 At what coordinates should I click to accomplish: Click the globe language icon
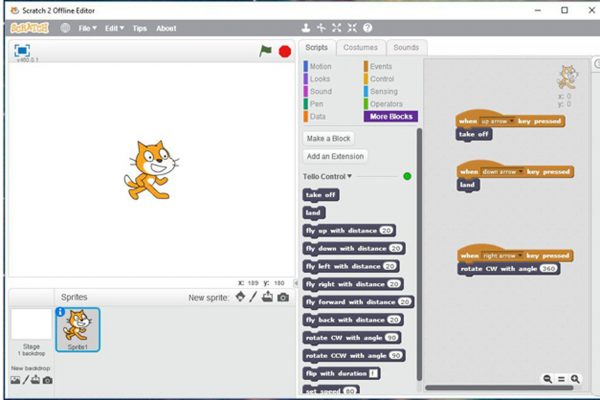click(65, 28)
